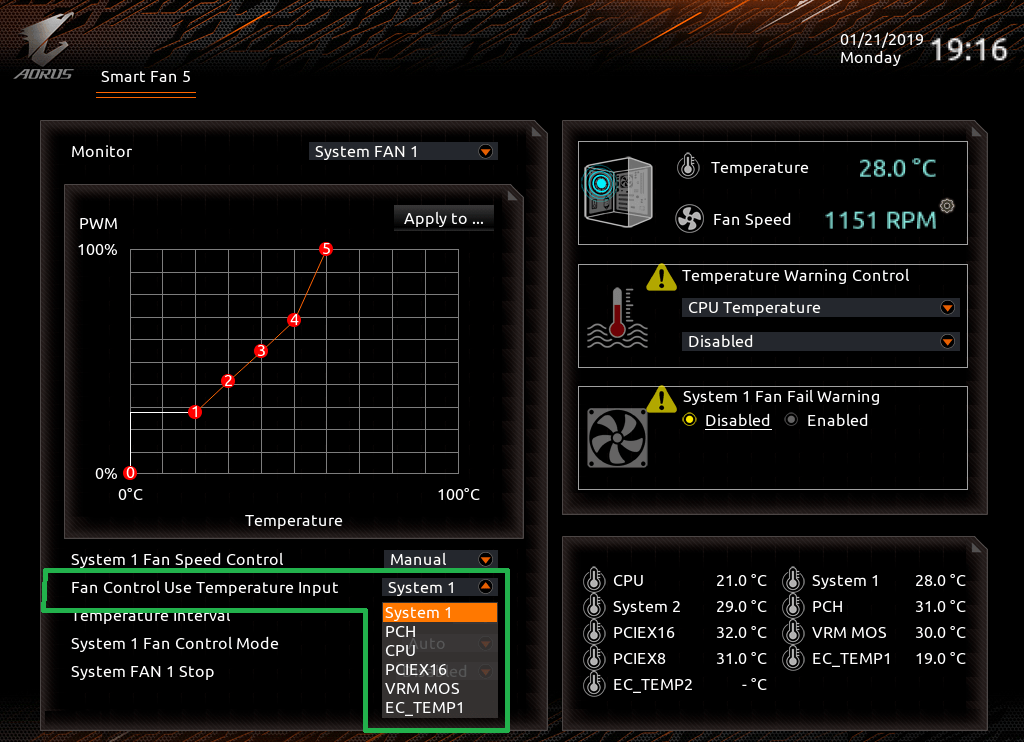Choose EC_TEMP1 from temperature input list

pyautogui.click(x=440, y=707)
